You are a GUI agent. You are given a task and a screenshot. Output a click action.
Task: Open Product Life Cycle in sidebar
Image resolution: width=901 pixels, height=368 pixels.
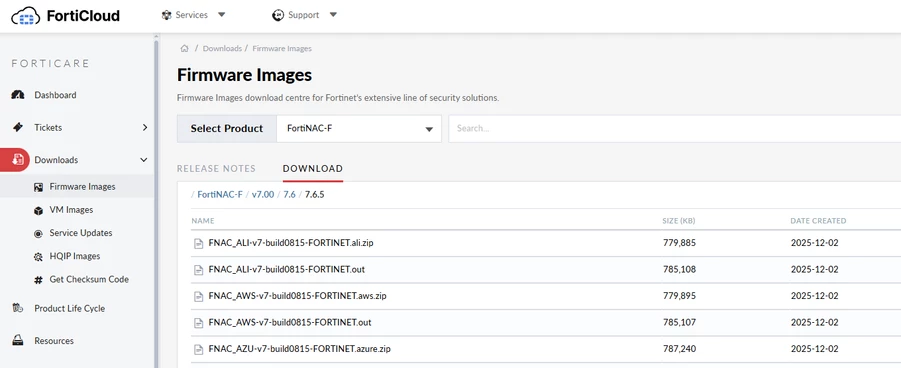(x=70, y=308)
